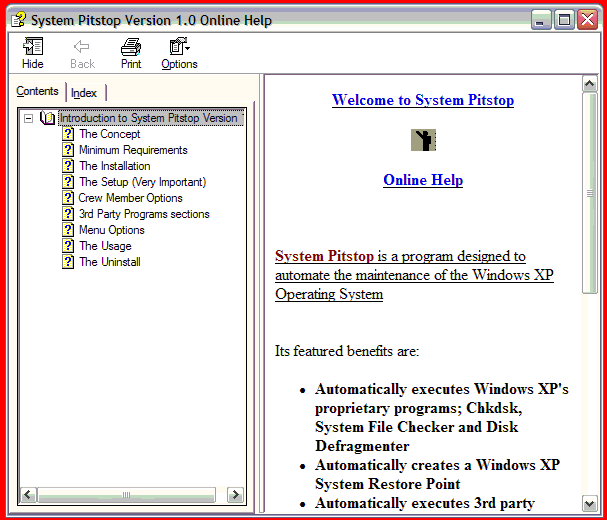This screenshot has width=607, height=520.
Task: Click the Online Help link
Action: point(422,180)
